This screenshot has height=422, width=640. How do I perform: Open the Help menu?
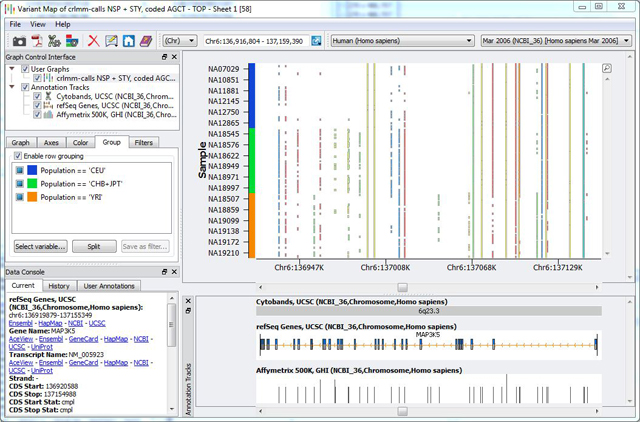click(x=63, y=24)
